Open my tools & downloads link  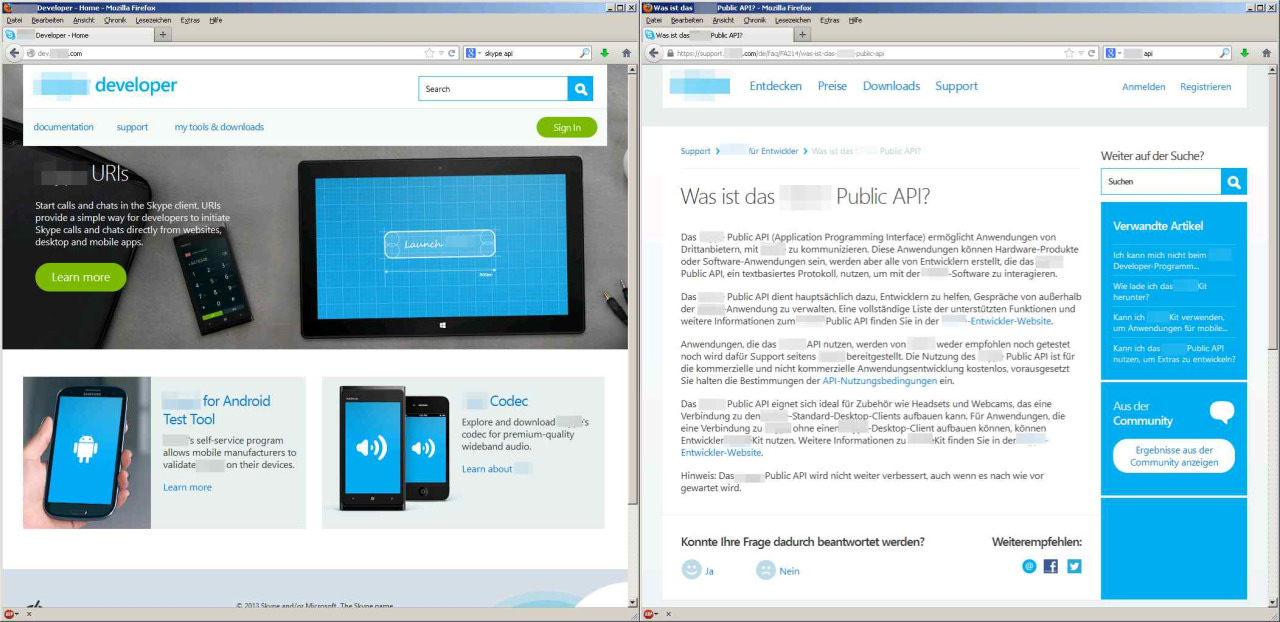coord(219,127)
